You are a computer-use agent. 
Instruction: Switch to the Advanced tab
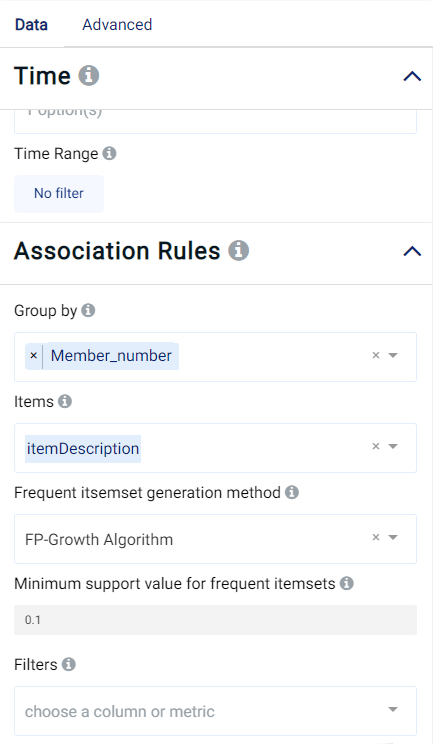point(117,25)
